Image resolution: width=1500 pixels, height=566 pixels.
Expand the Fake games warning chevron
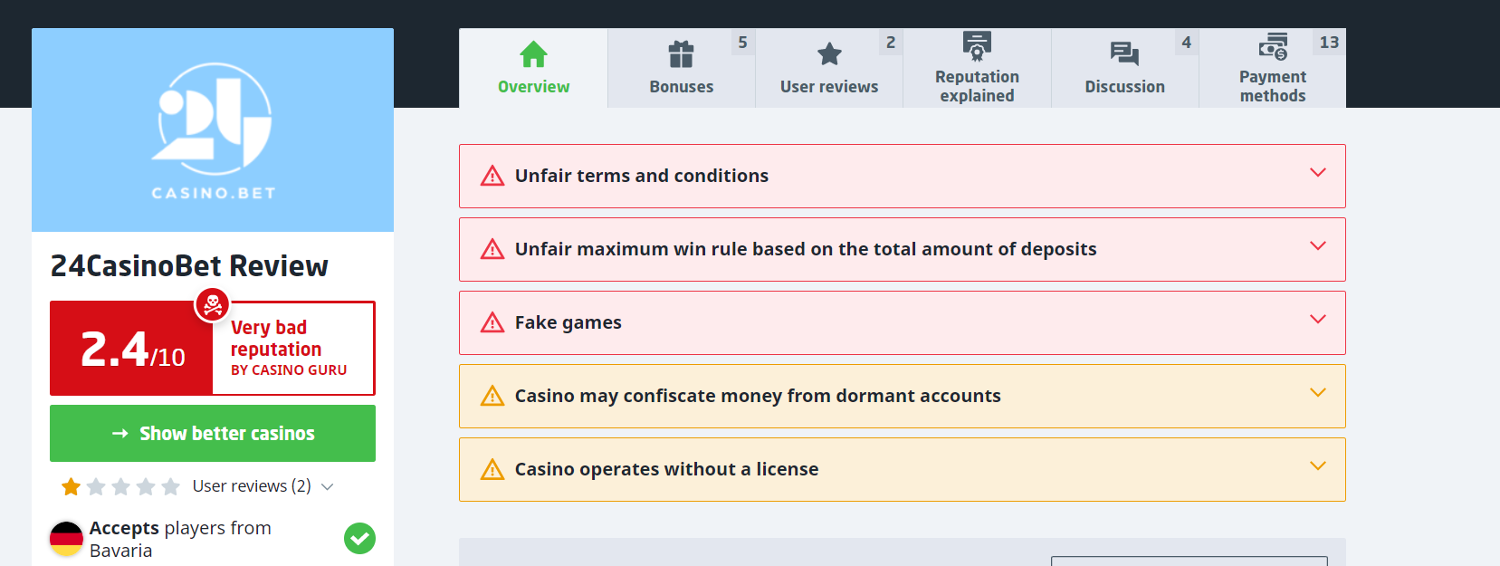pos(1317,320)
